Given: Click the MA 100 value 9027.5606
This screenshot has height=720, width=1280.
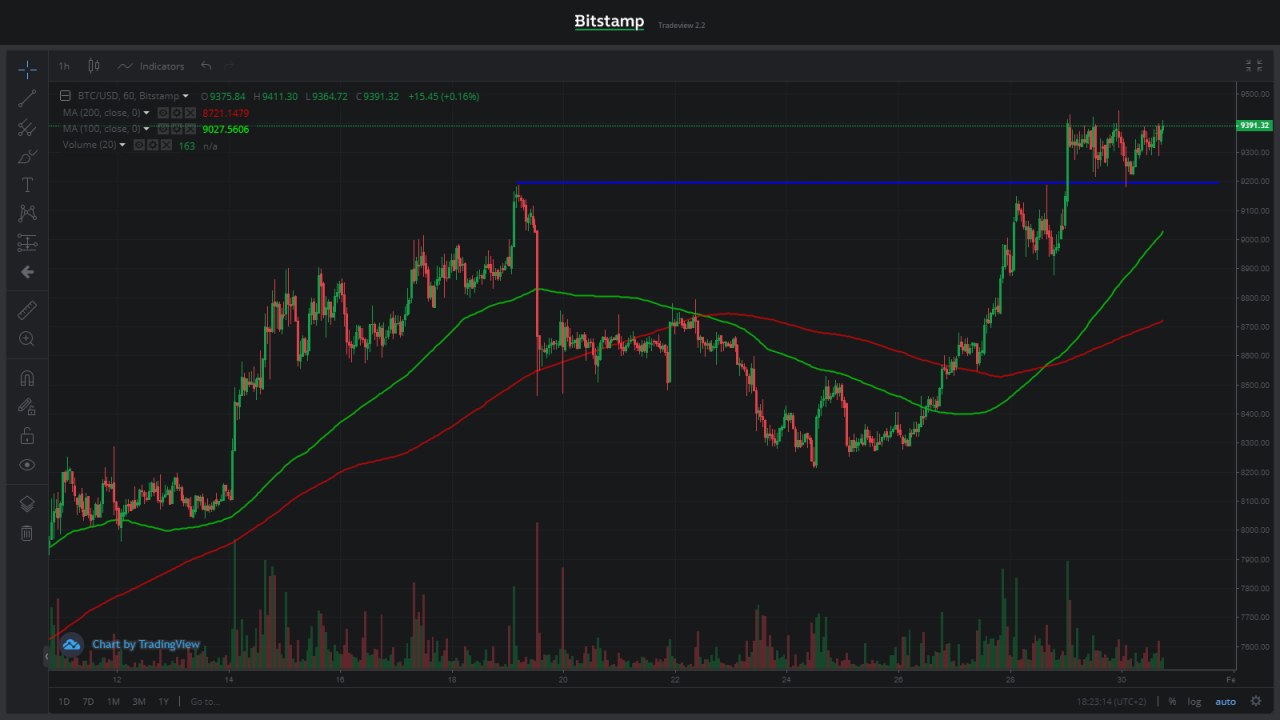Looking at the screenshot, I should pyautogui.click(x=226, y=129).
